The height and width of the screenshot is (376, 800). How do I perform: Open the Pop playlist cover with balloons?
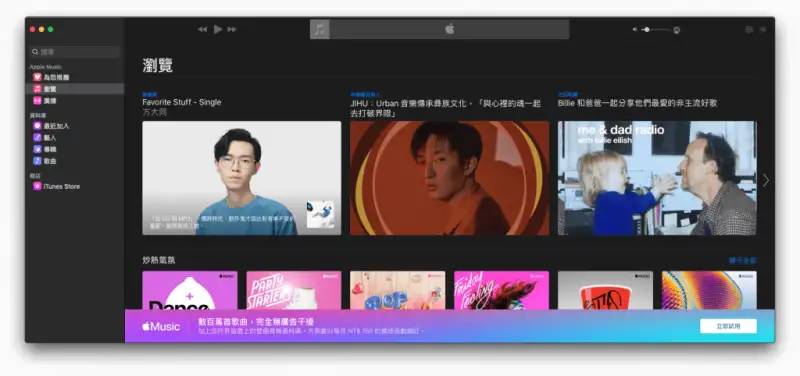click(397, 290)
